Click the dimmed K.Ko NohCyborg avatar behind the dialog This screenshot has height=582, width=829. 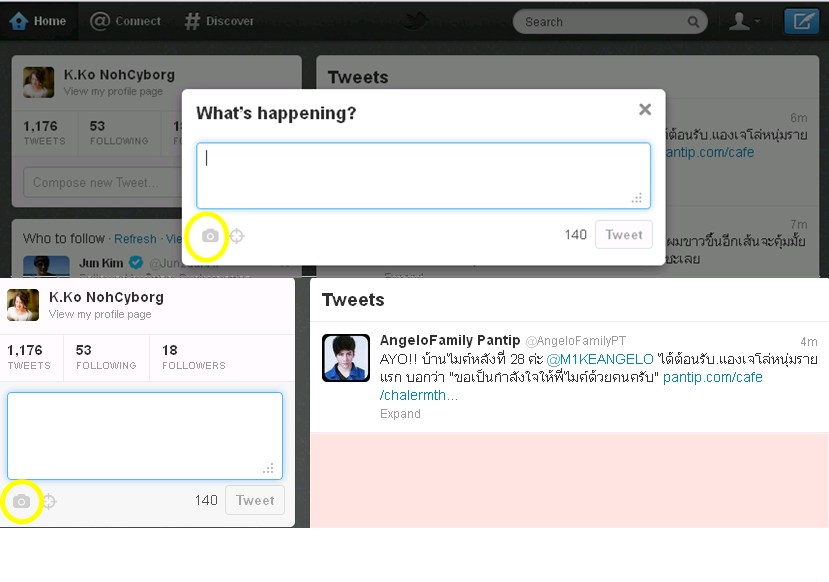point(39,82)
